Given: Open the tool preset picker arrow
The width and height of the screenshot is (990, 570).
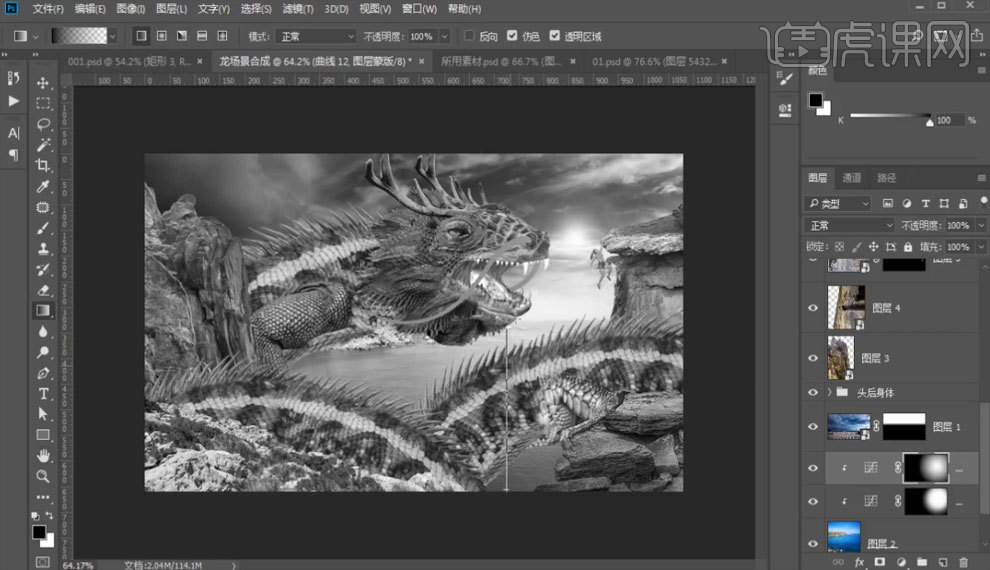Looking at the screenshot, I should (x=35, y=37).
